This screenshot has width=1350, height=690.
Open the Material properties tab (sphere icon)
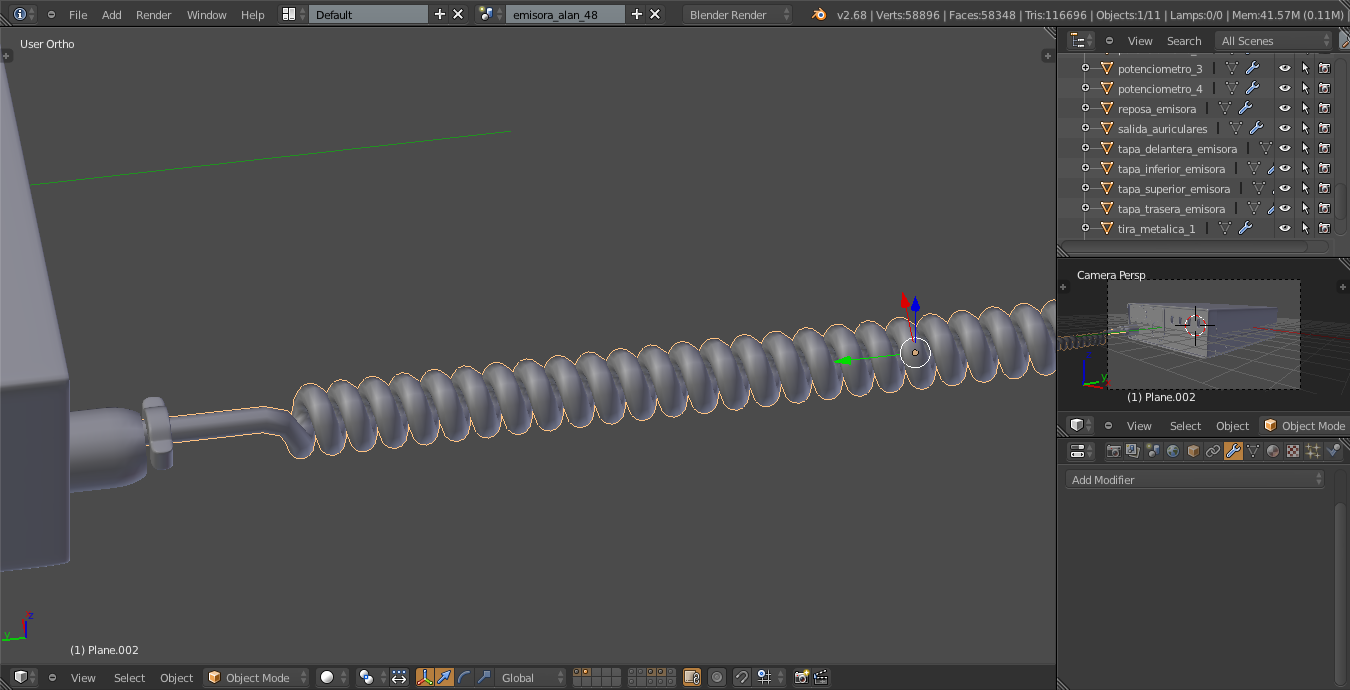1273,451
